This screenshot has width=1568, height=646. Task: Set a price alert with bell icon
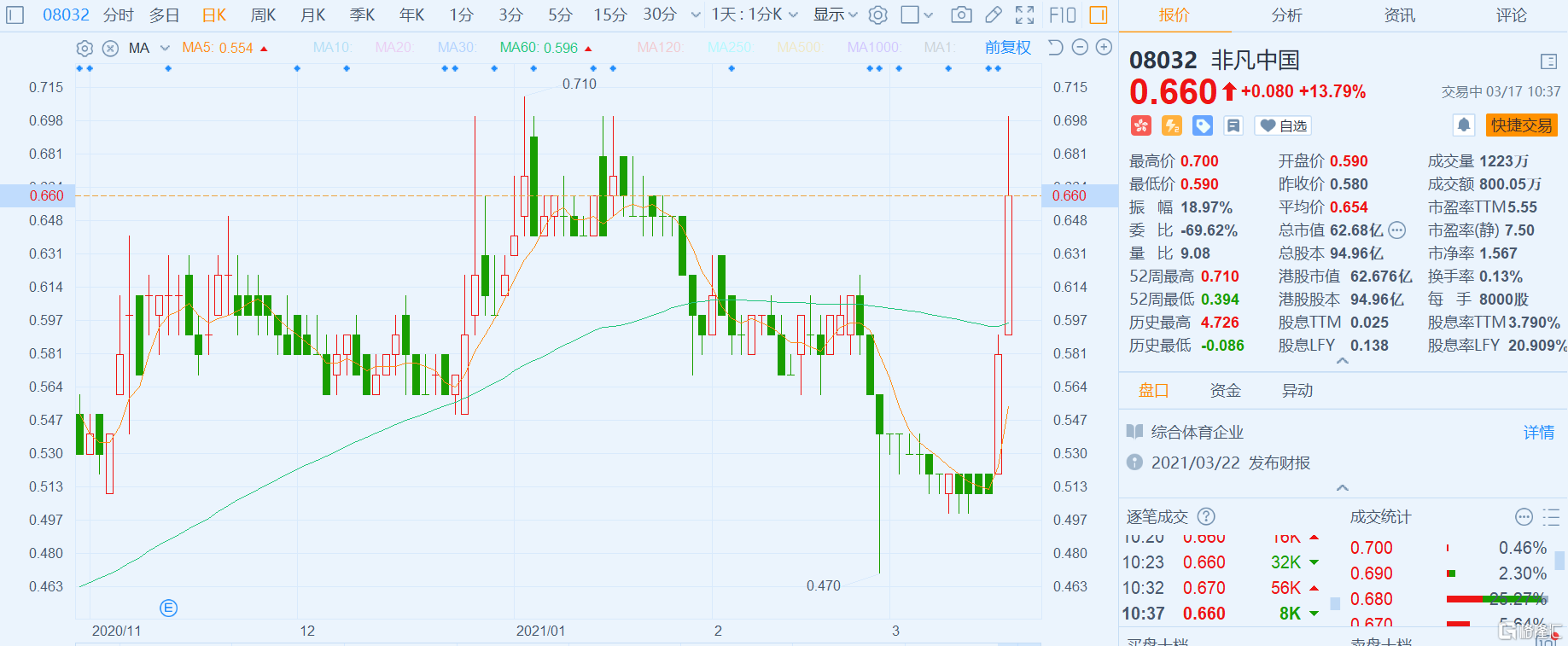[x=1464, y=125]
